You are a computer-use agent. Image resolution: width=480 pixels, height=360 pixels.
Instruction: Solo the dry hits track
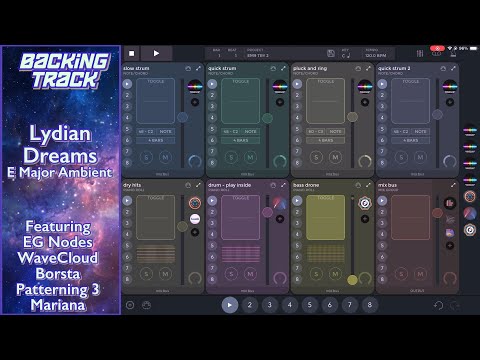[146, 274]
